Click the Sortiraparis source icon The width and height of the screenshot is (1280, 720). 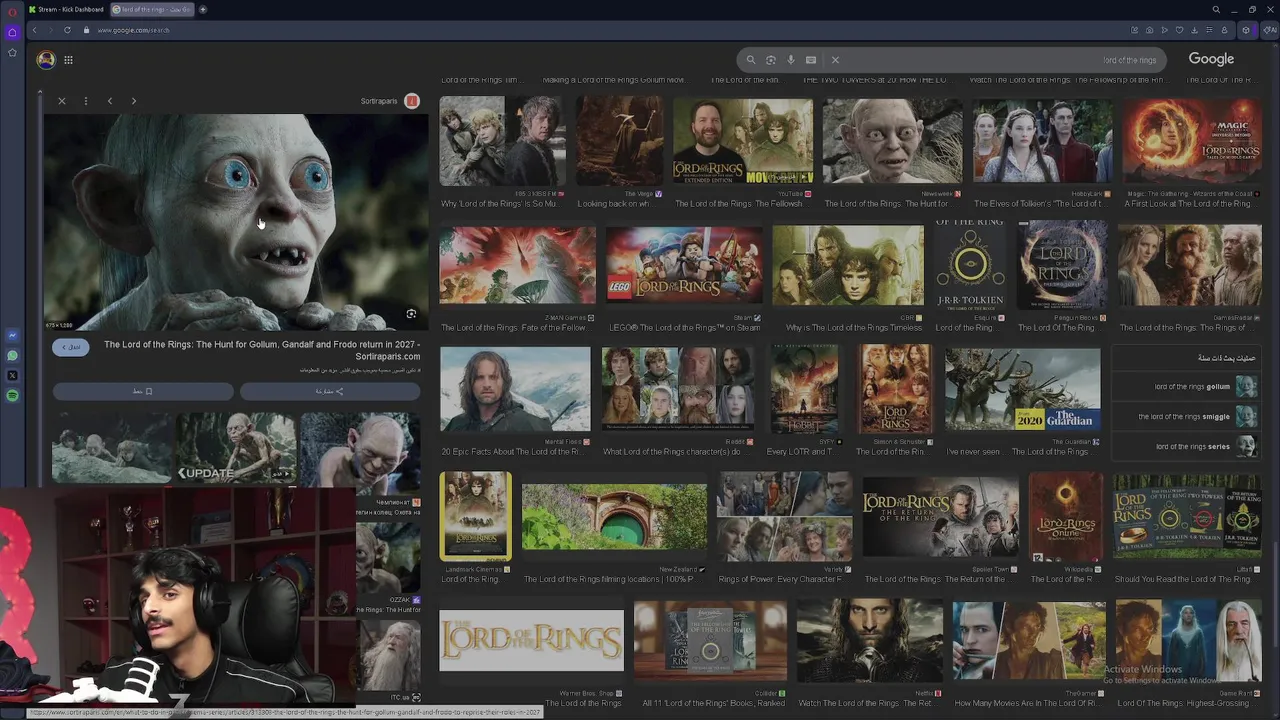412,101
